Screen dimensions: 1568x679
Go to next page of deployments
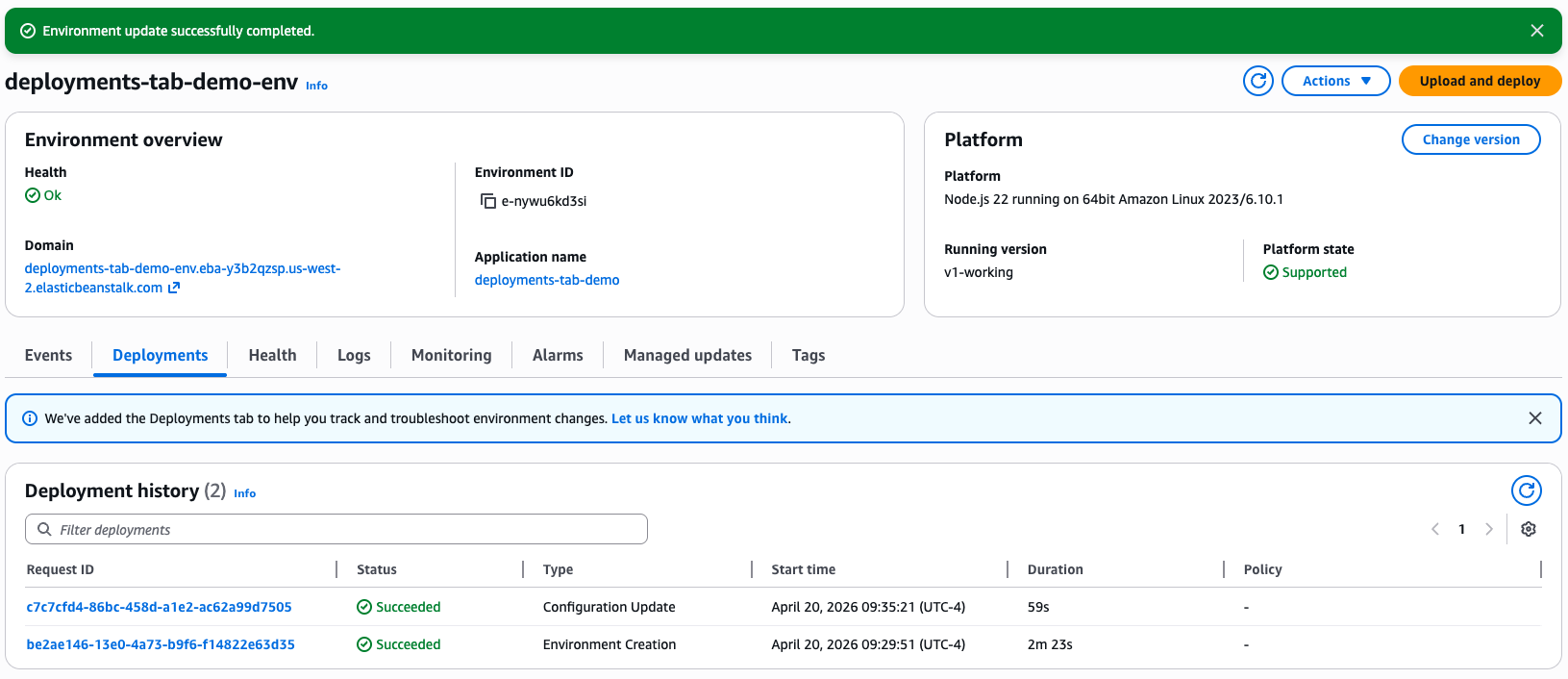[x=1489, y=529]
